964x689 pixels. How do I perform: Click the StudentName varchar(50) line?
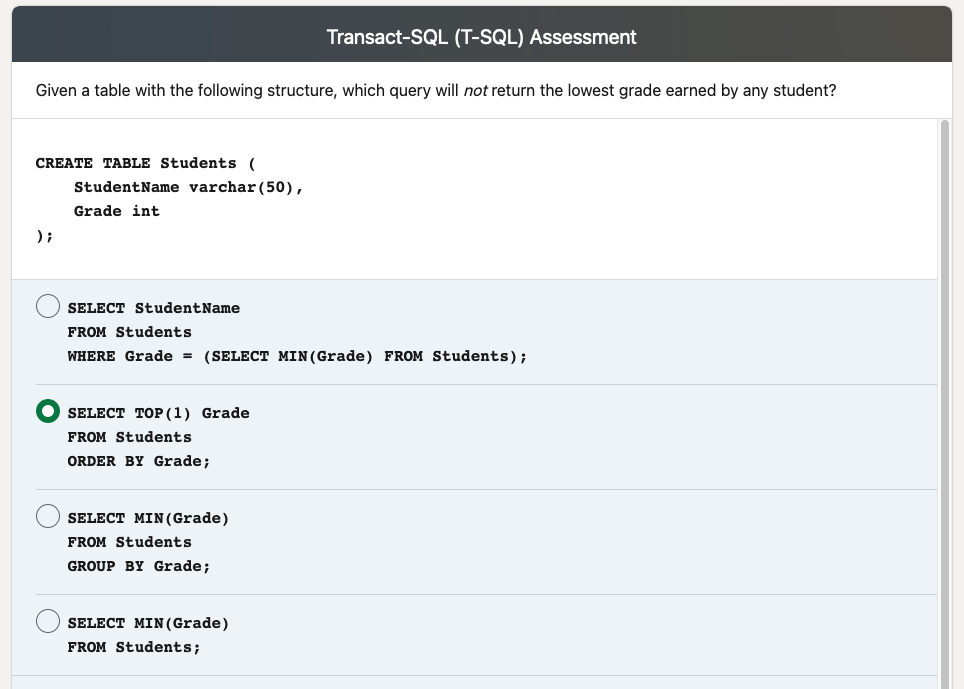[x=188, y=187]
